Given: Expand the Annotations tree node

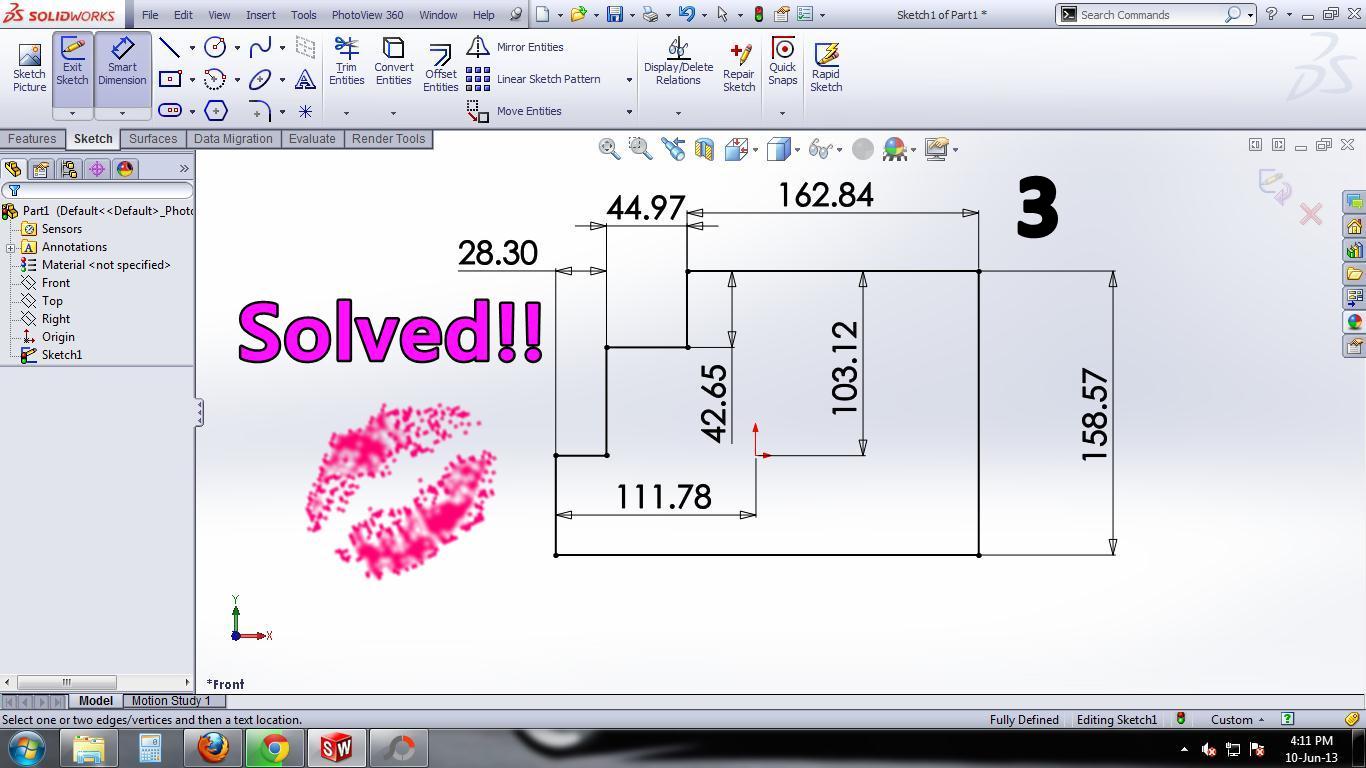Looking at the screenshot, I should (10, 247).
